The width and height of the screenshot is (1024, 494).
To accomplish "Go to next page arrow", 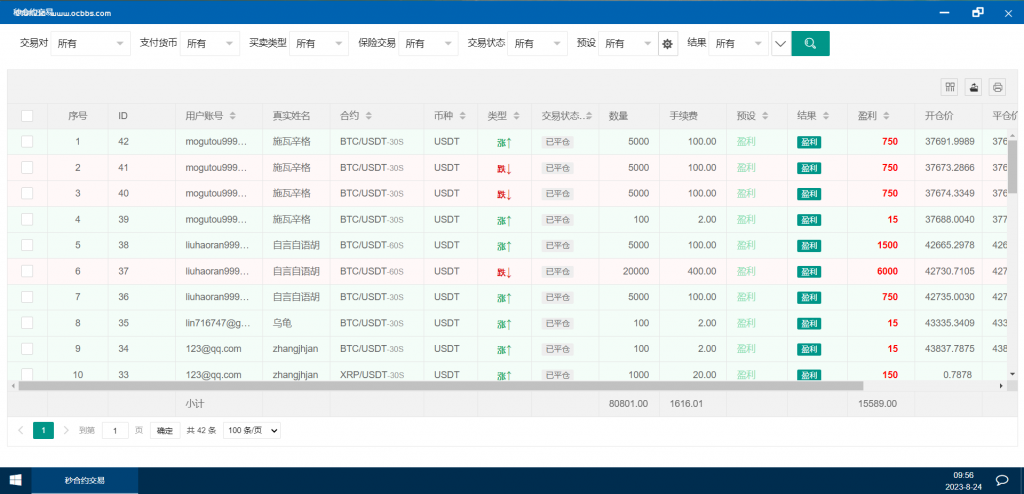I will [66, 430].
